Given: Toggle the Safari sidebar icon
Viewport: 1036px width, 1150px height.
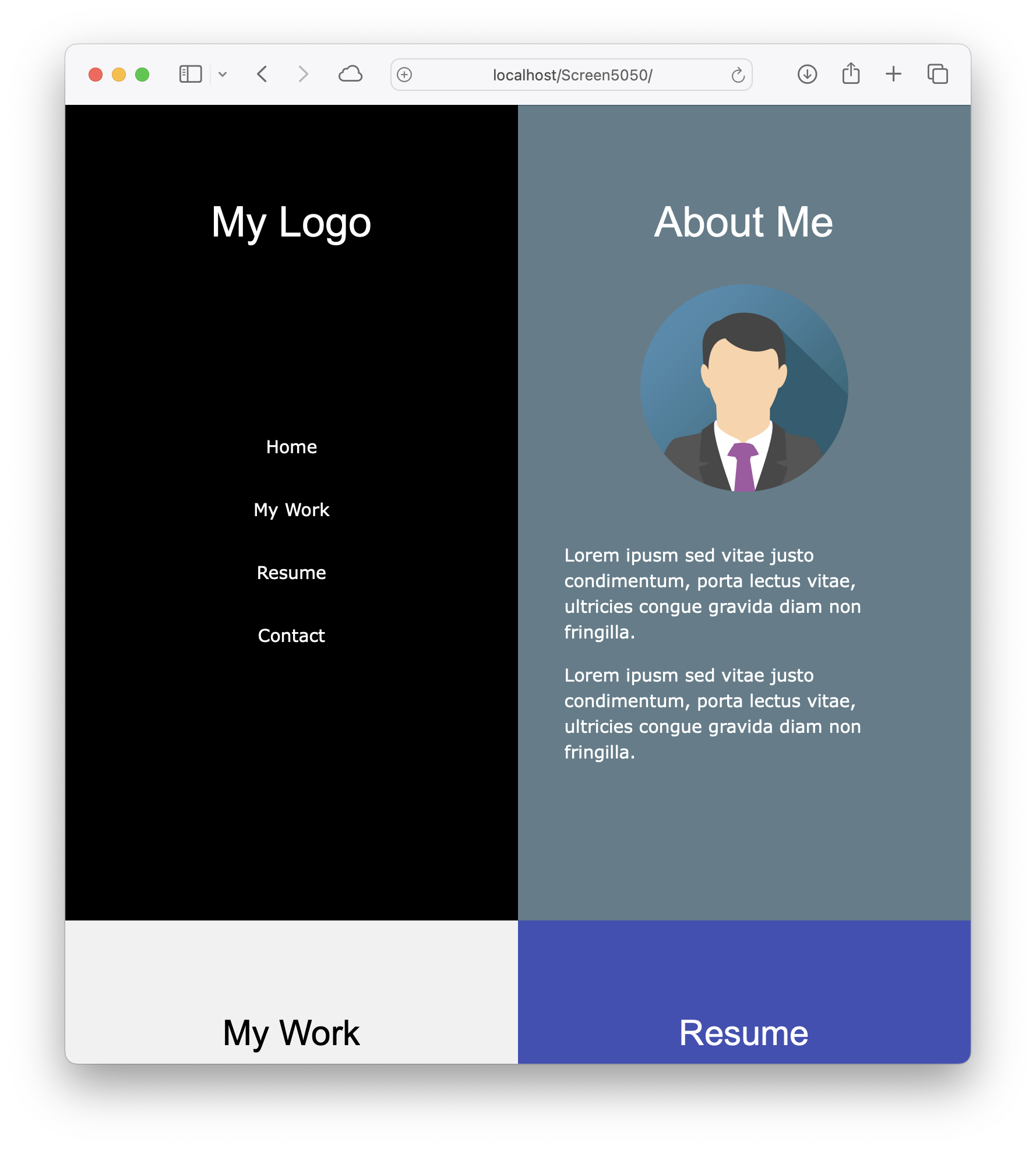Looking at the screenshot, I should tap(190, 75).
